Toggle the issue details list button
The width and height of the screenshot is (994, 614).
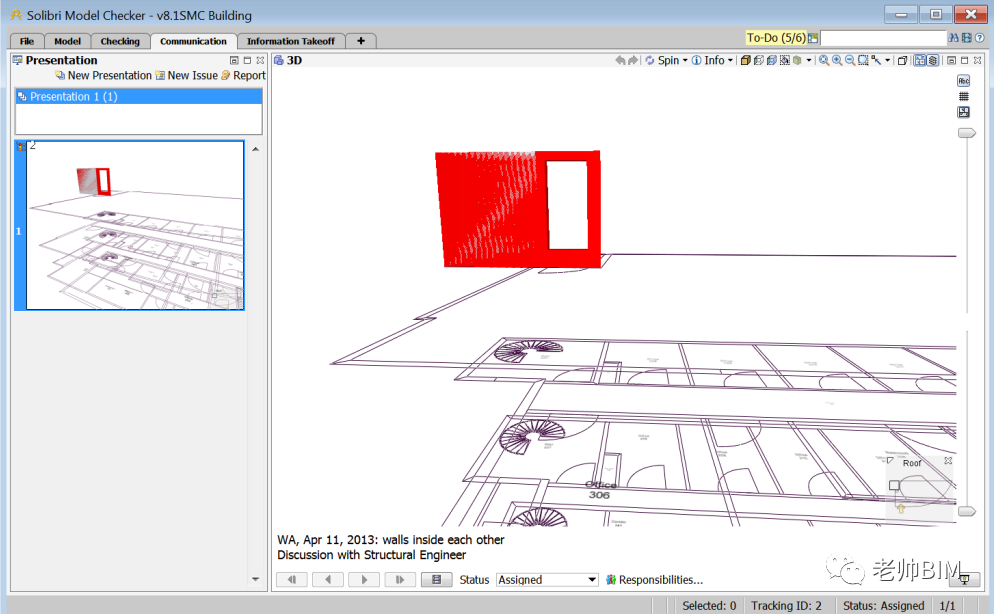437,580
